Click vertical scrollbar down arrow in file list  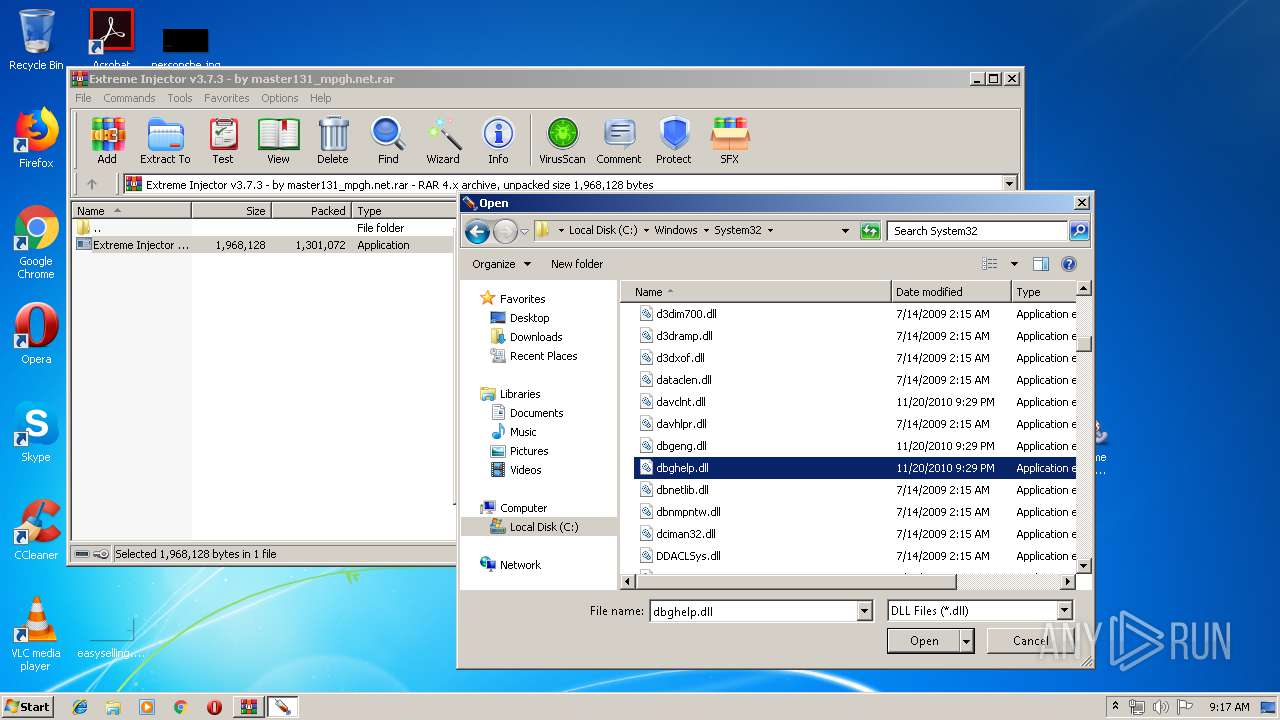[1084, 565]
